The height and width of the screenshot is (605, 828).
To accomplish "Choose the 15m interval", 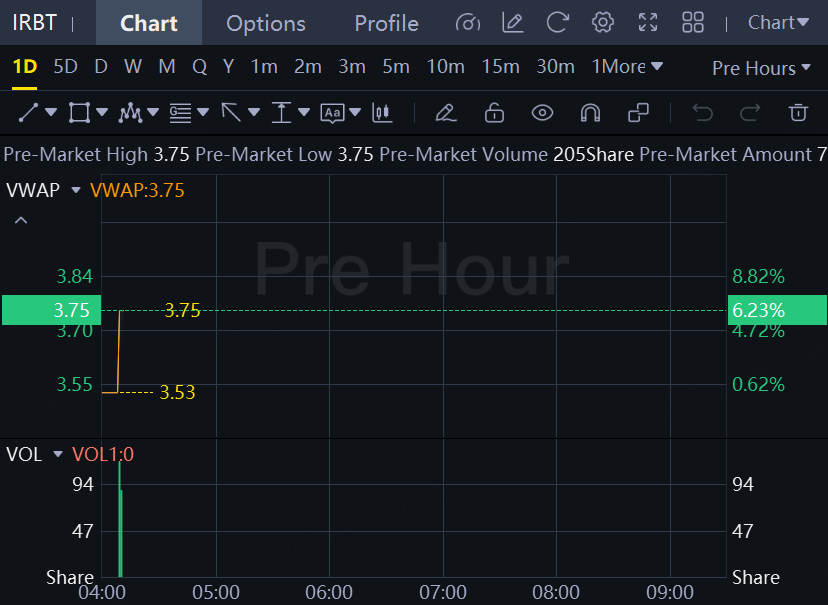I will [500, 67].
